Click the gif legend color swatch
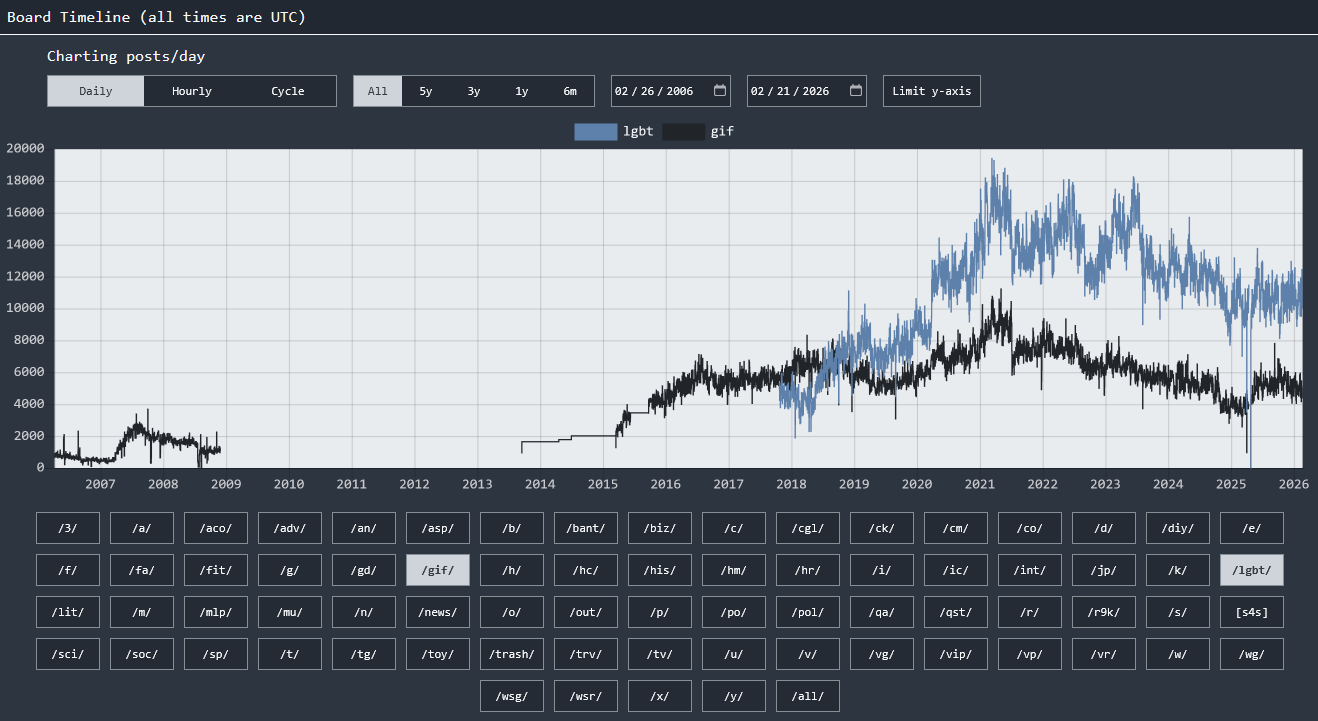Screen dimensions: 1318x721 point(684,131)
